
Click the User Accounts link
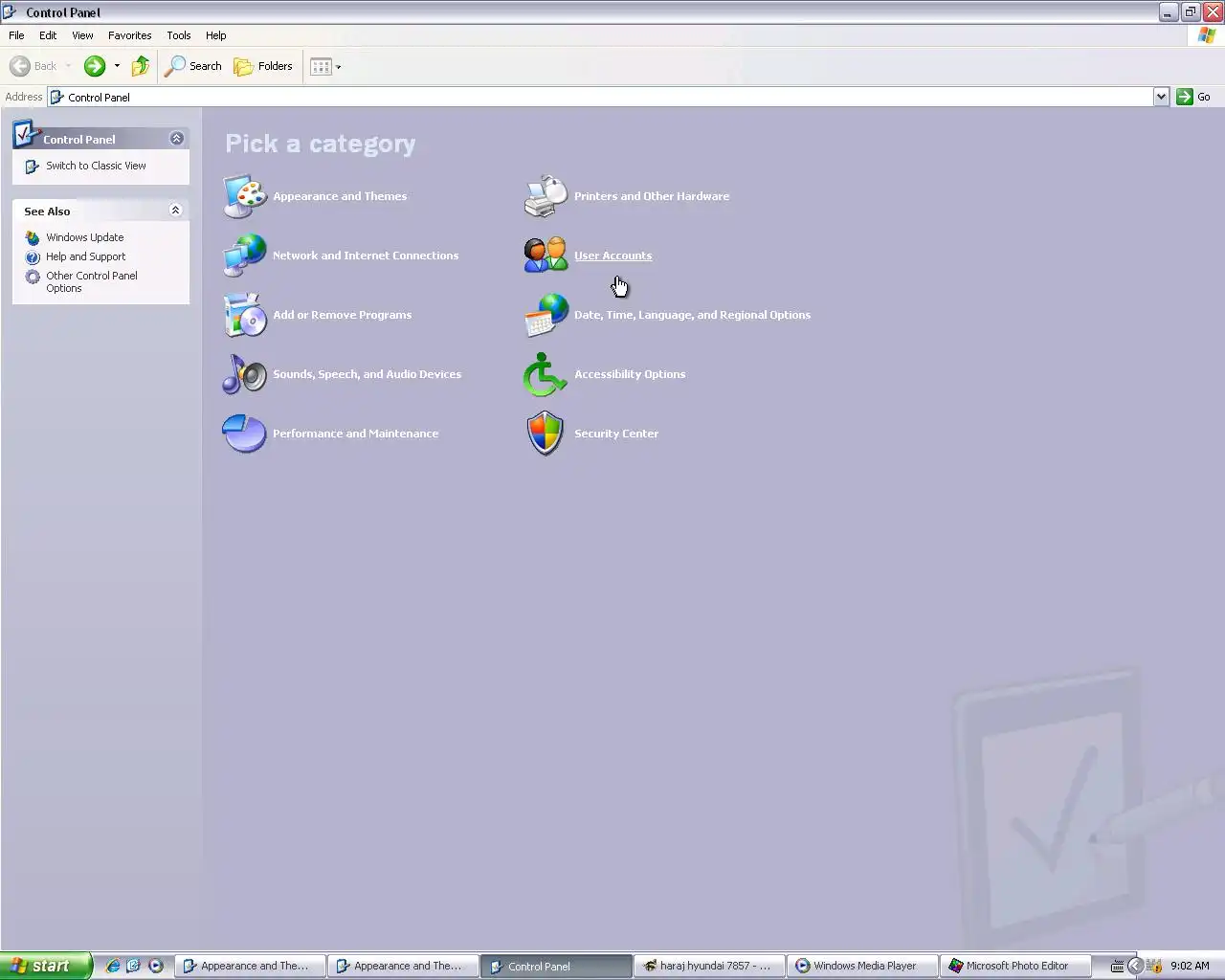pos(612,256)
